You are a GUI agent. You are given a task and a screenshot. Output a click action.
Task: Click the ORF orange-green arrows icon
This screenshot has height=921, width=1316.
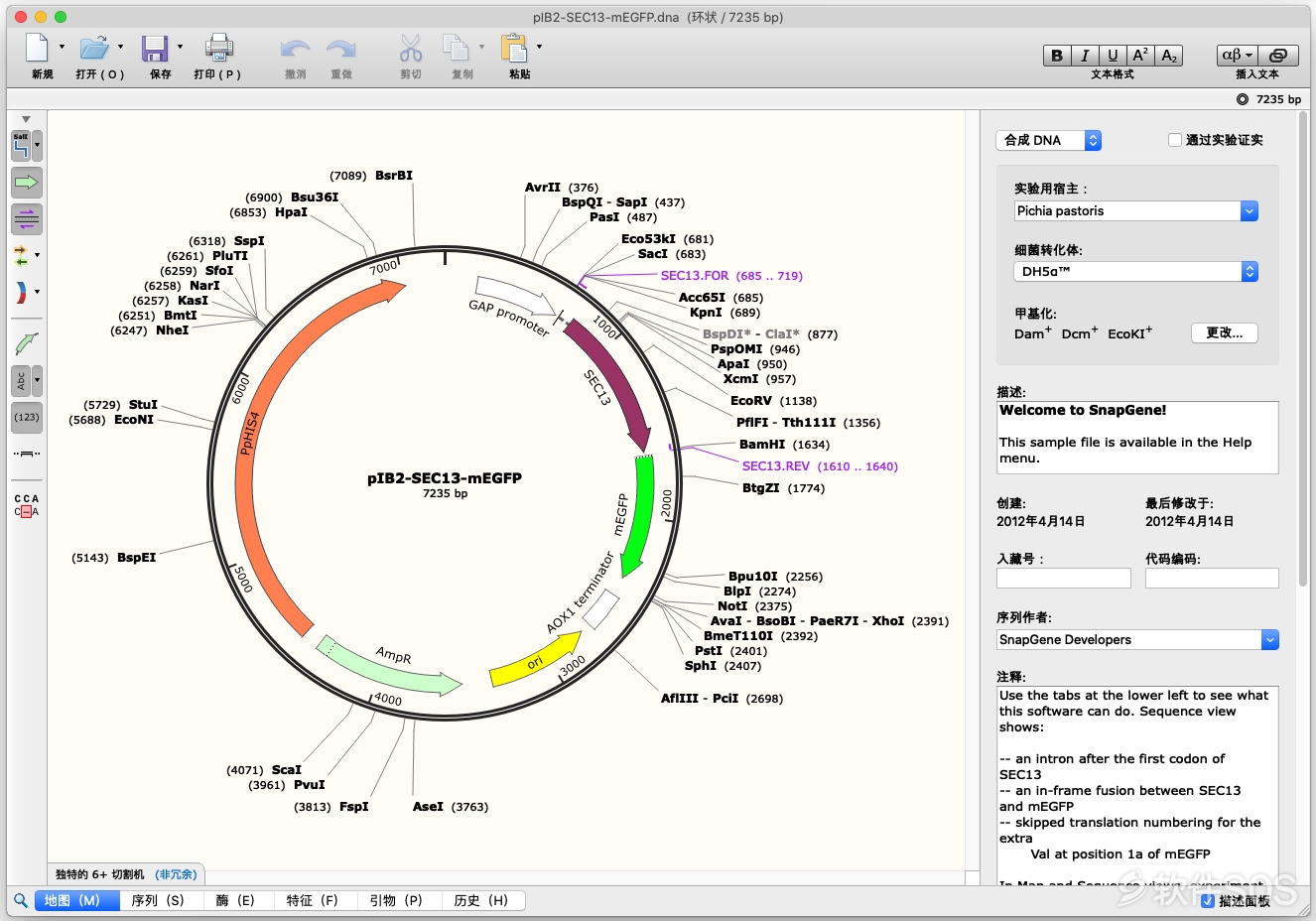(21, 256)
